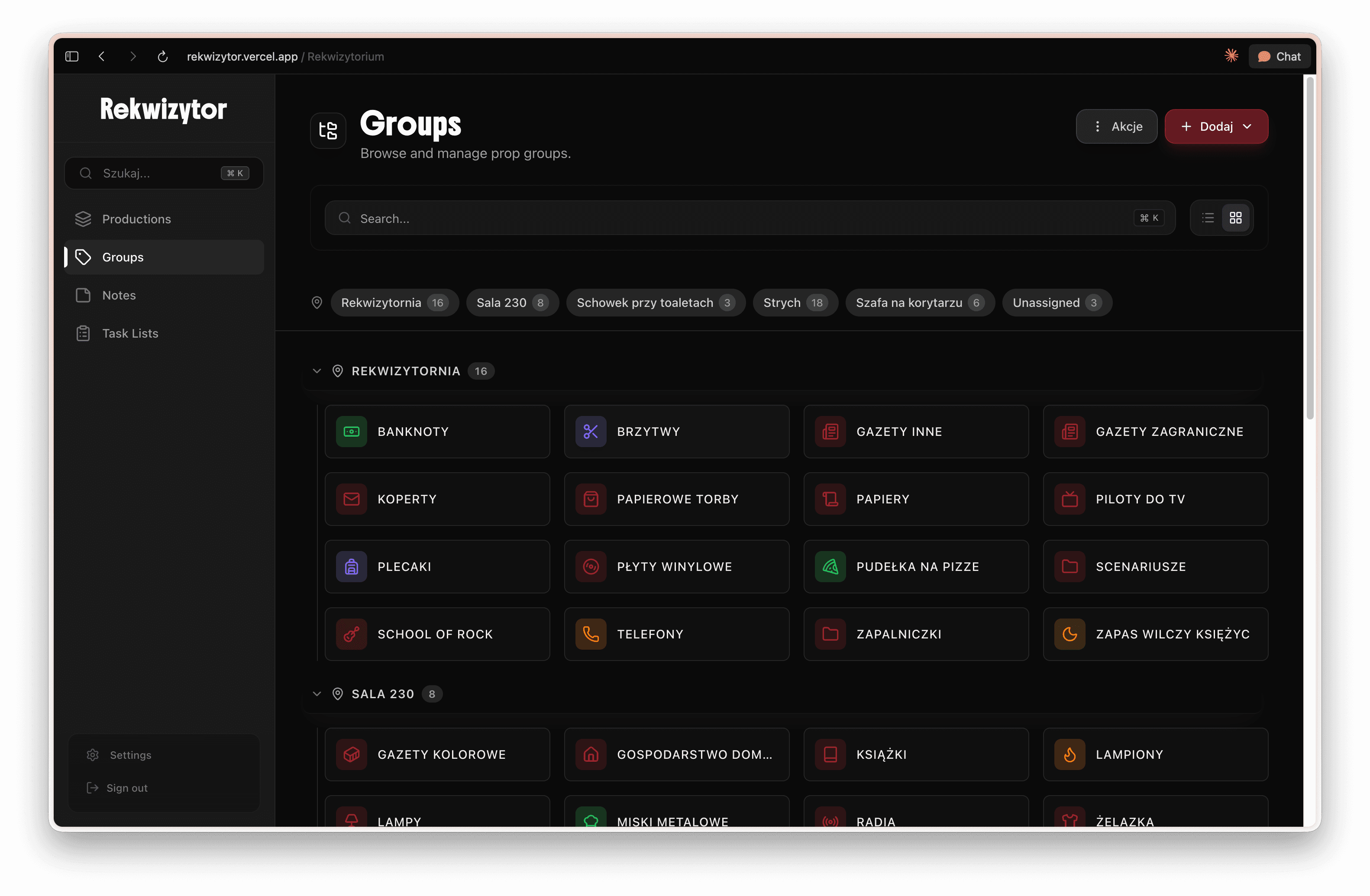Click the SCENARIUSZE folder icon

click(x=1070, y=567)
